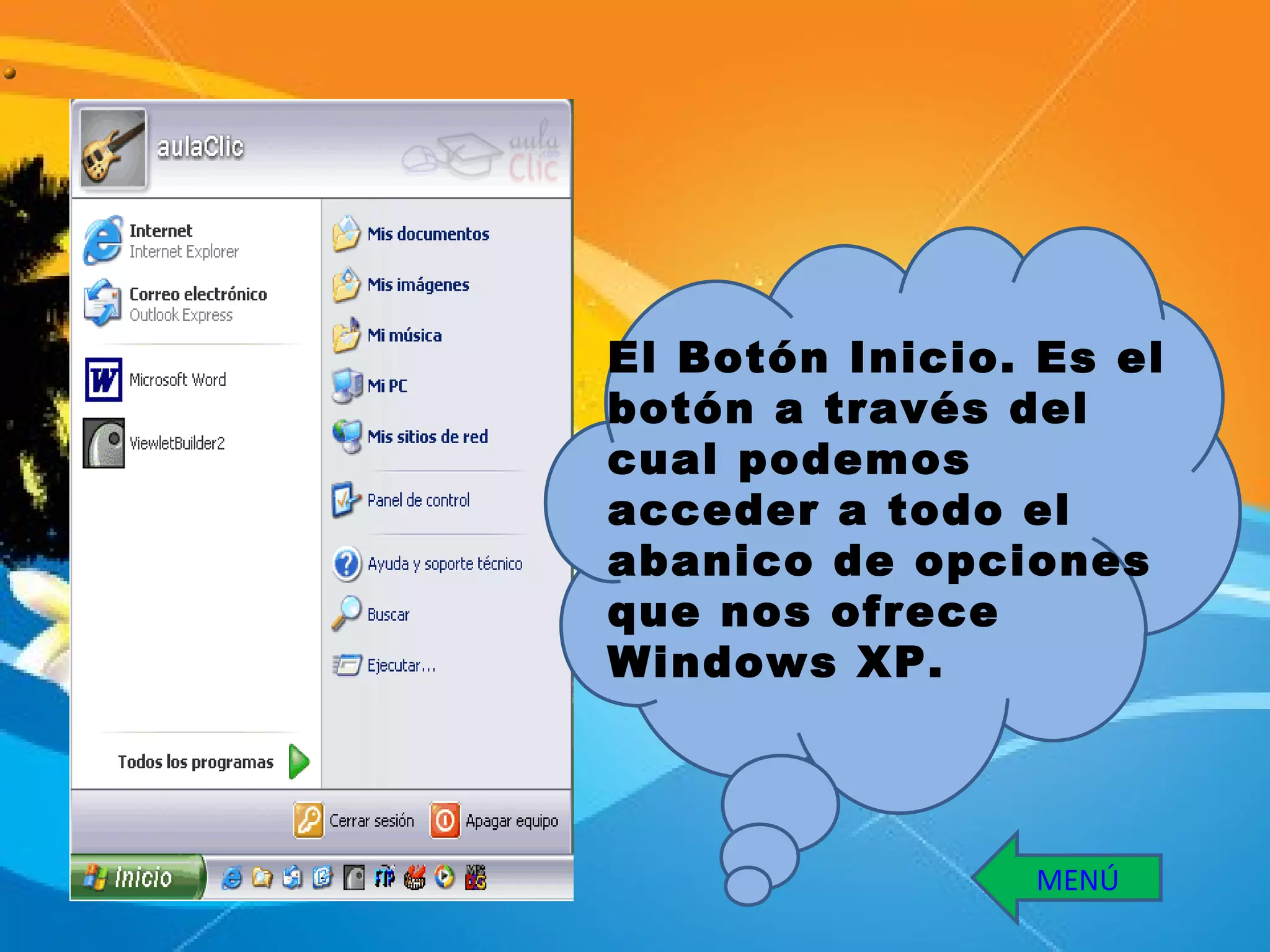Select the Panel de control label

[419, 500]
